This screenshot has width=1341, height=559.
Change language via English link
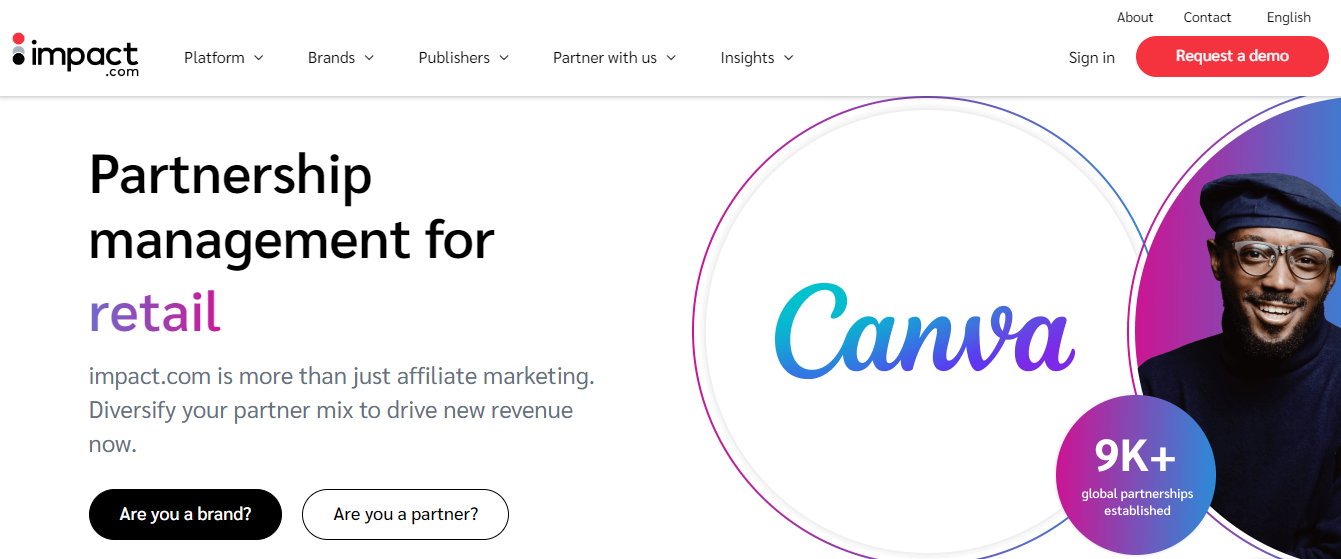point(1289,17)
